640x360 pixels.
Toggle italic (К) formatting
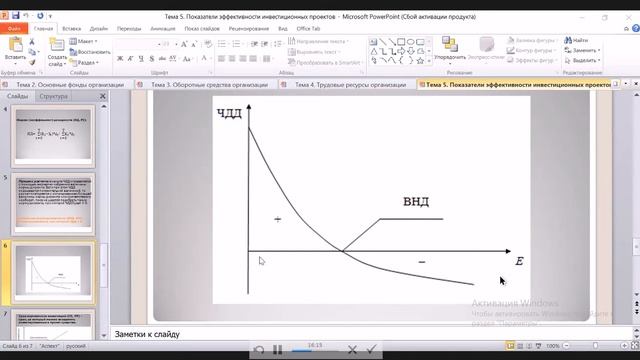tap(131, 58)
